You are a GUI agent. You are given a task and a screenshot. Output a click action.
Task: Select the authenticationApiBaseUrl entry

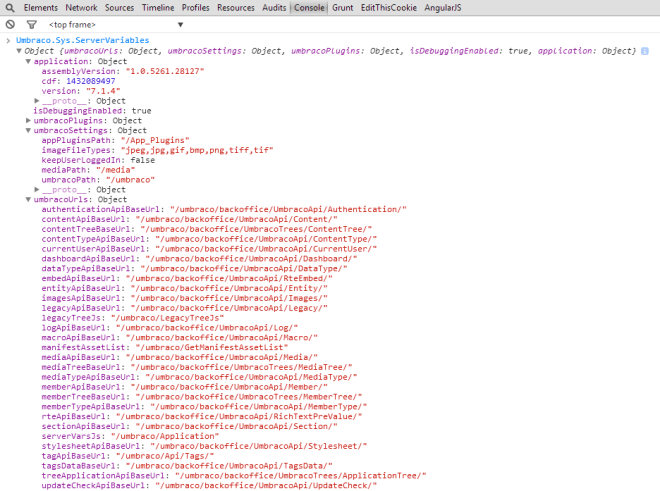point(224,209)
